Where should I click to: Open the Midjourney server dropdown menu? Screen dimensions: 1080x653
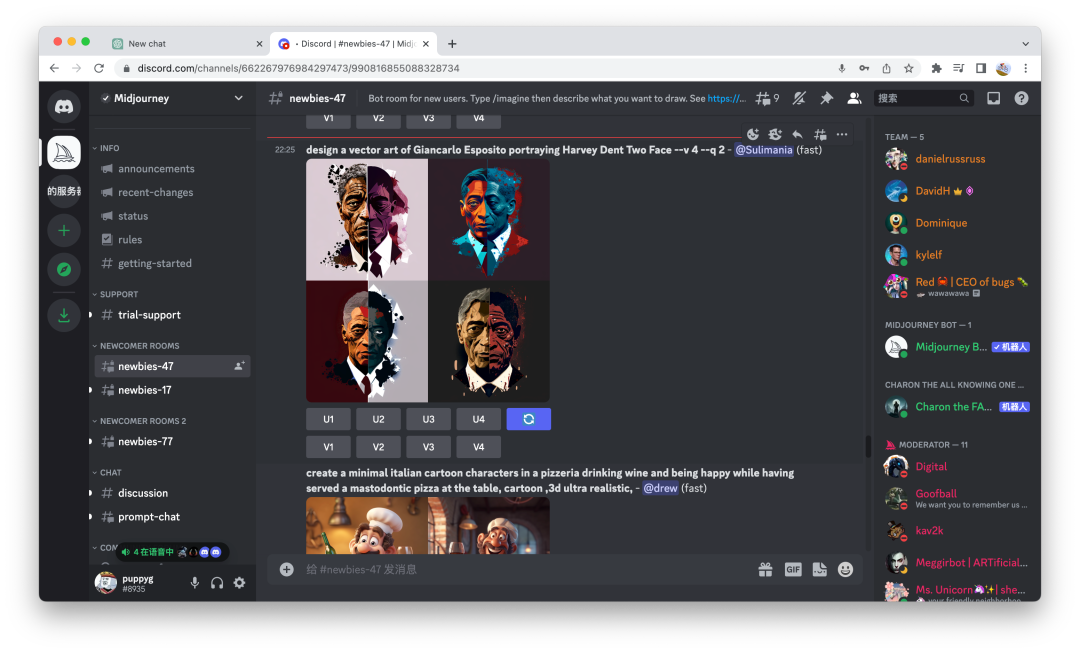tap(238, 98)
